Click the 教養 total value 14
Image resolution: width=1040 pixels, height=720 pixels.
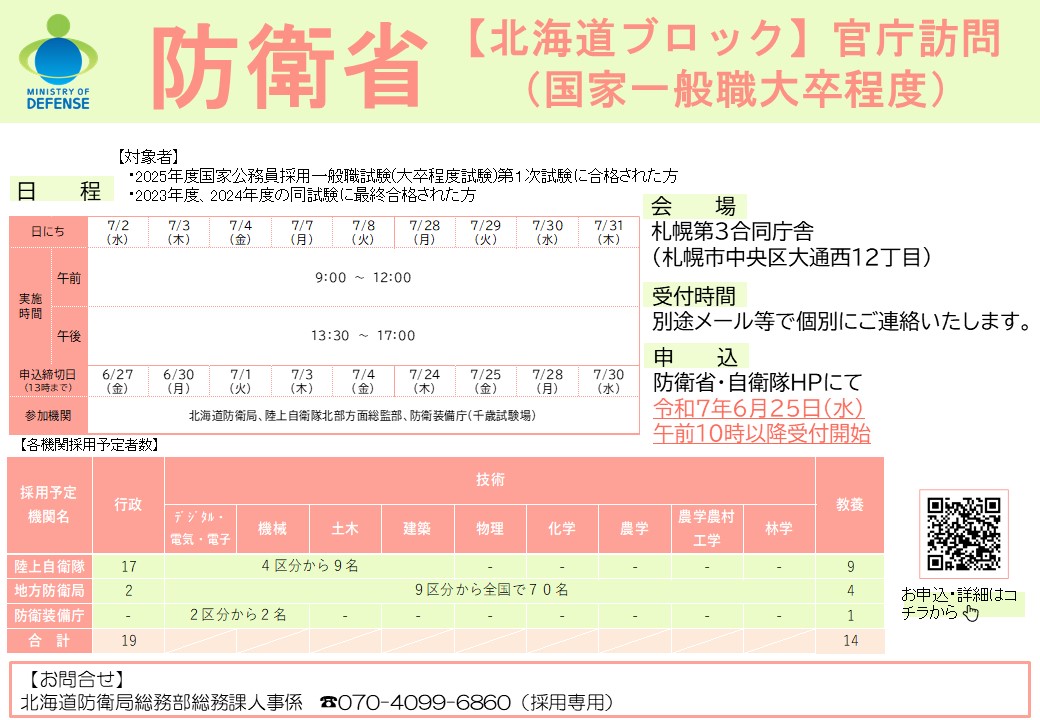click(x=850, y=640)
